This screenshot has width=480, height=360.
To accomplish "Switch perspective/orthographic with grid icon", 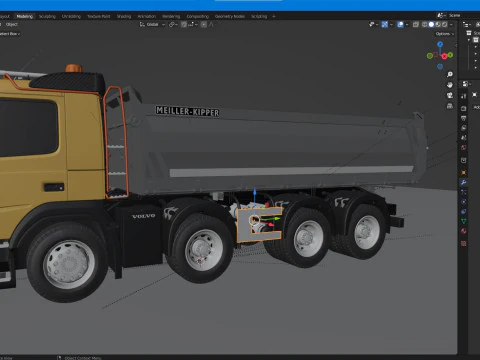I will click(x=450, y=106).
